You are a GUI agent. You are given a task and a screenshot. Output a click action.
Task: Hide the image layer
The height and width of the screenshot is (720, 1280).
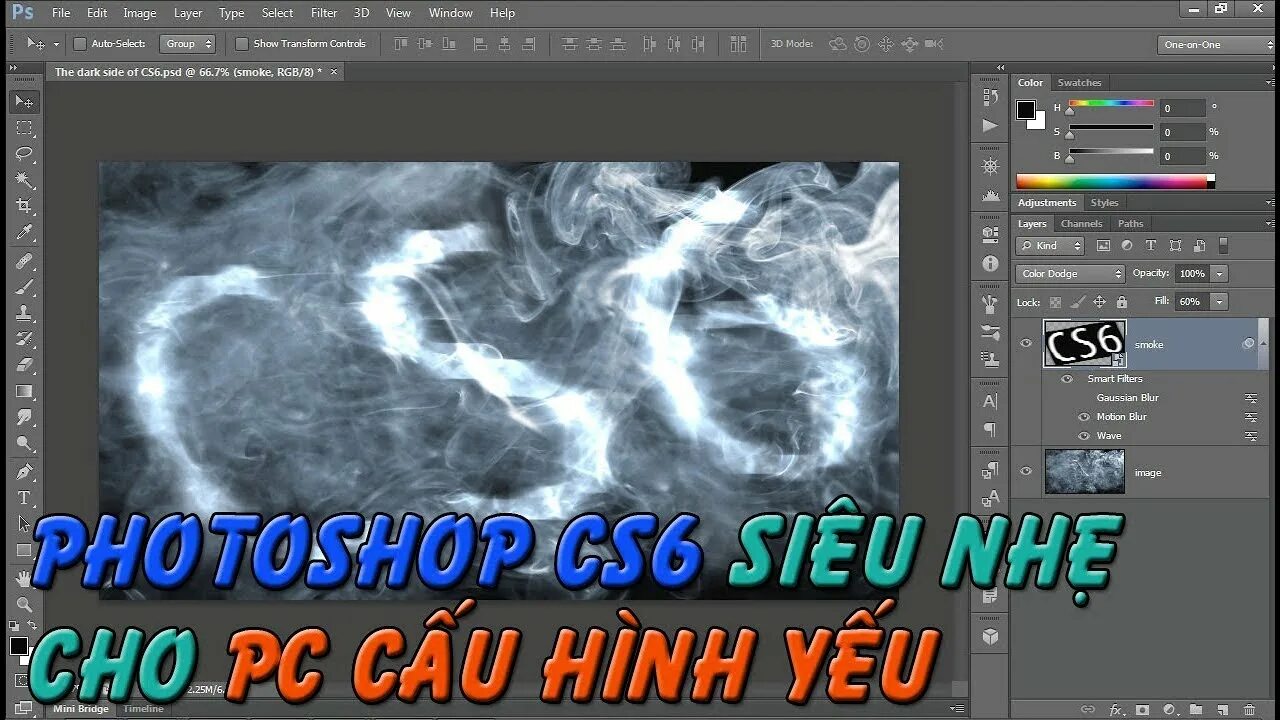[1025, 472]
